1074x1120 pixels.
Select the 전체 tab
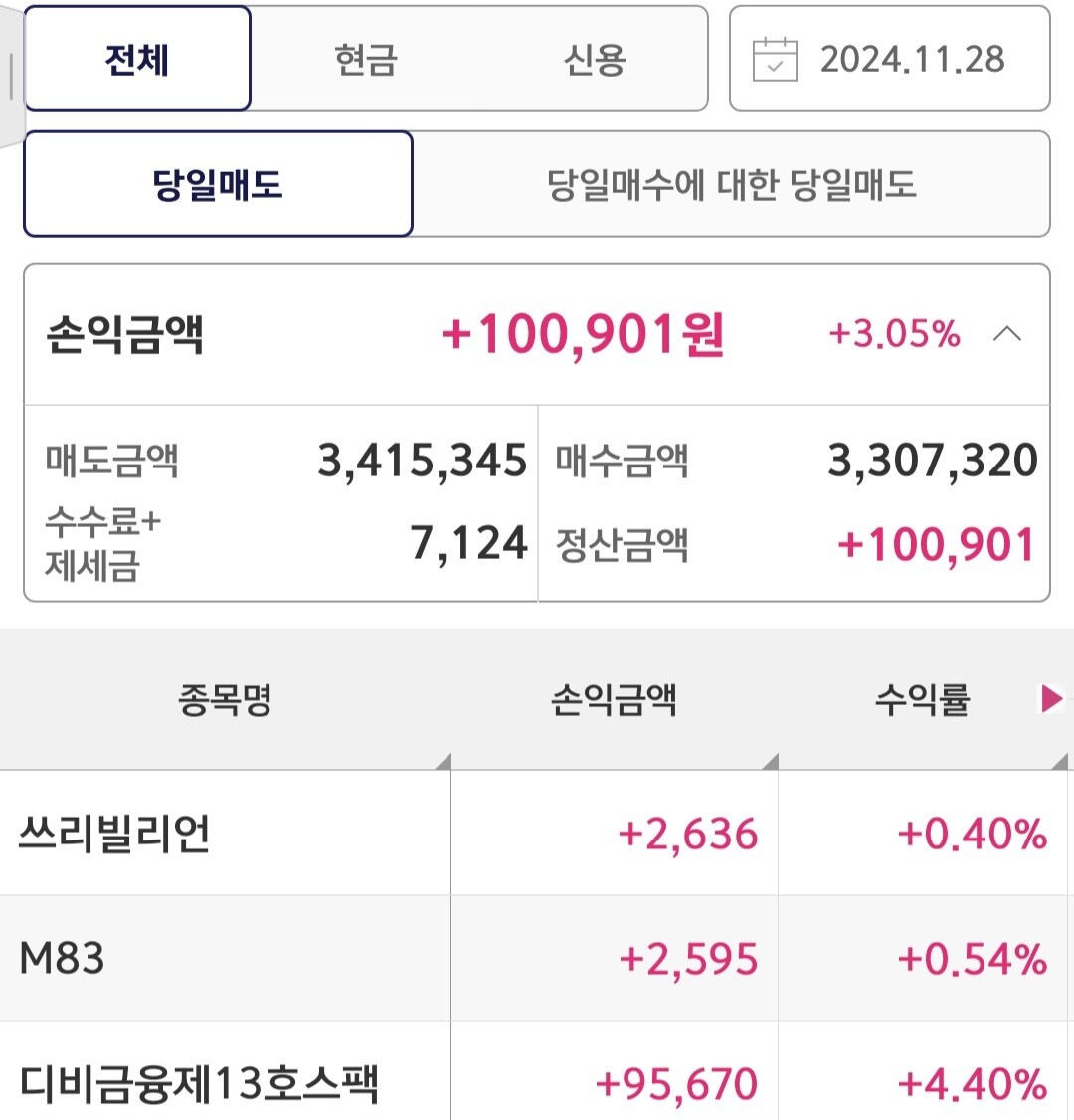137,60
